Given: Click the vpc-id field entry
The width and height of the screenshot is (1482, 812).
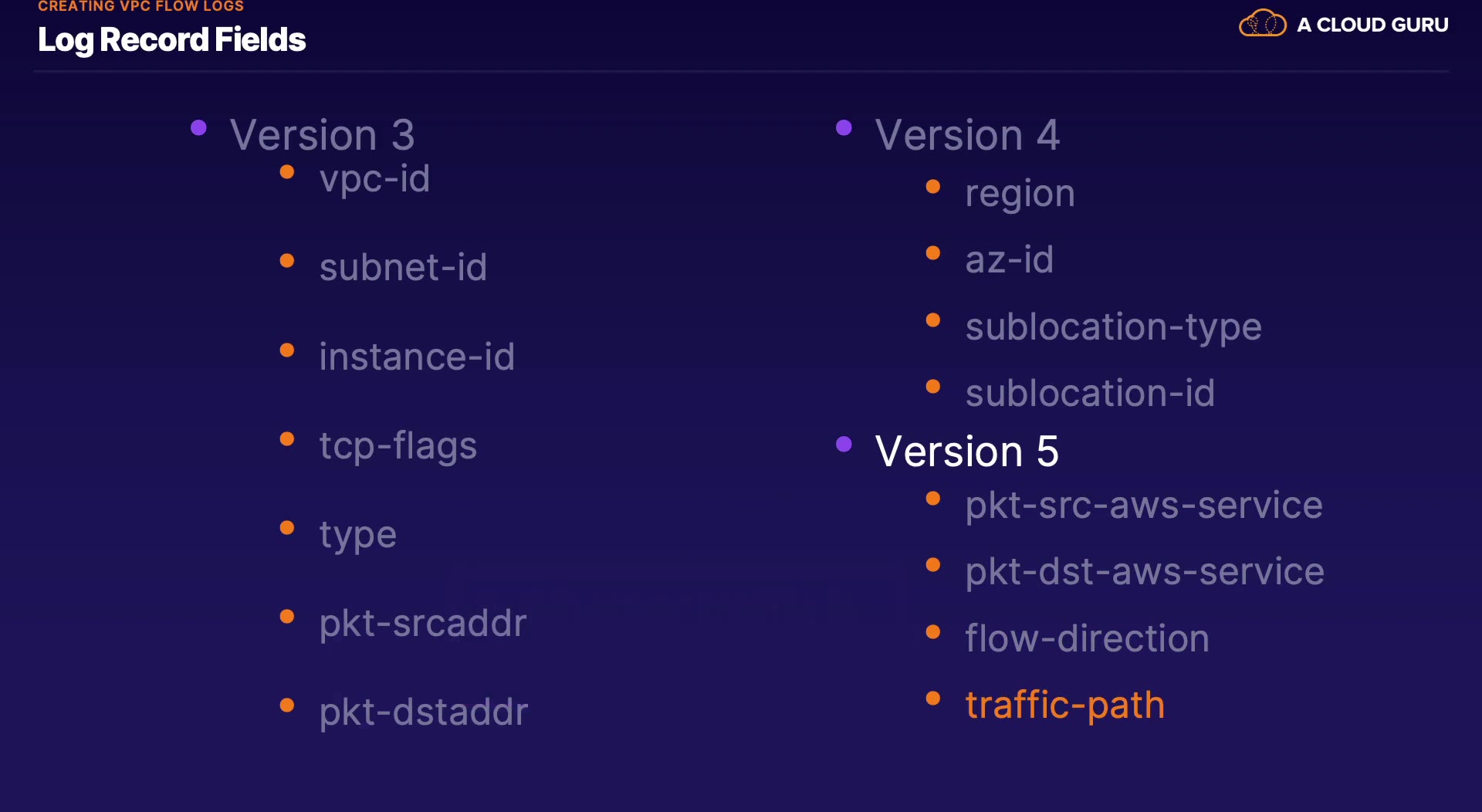Looking at the screenshot, I should pyautogui.click(x=374, y=179).
